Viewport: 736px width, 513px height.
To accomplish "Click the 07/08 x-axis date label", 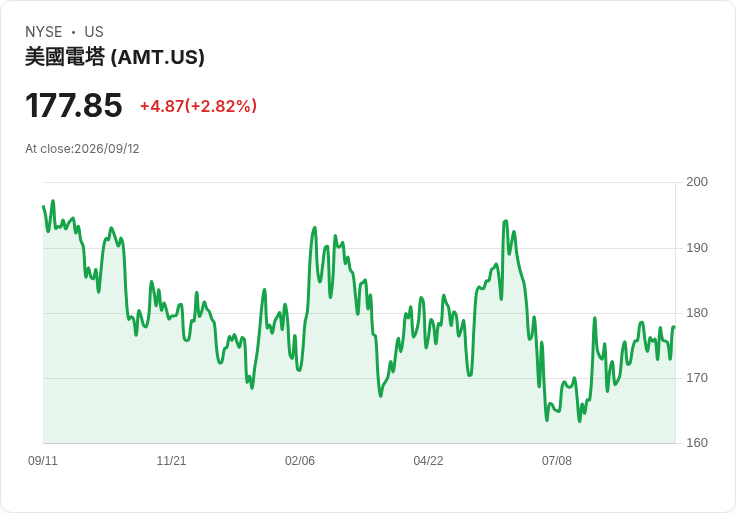I will (x=557, y=461).
